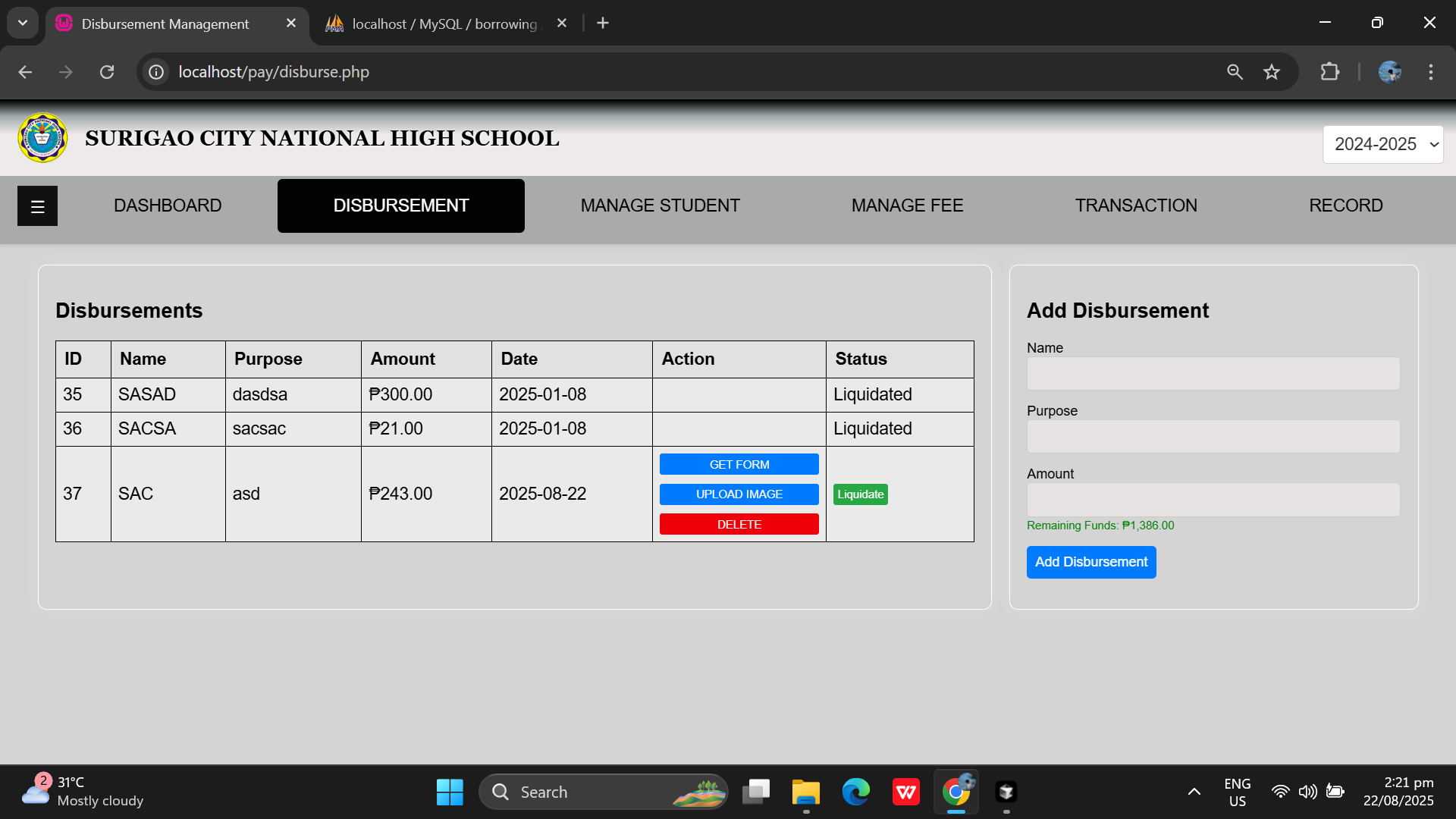The width and height of the screenshot is (1456, 819).
Task: Expand hidden icons in the system tray
Action: (x=1194, y=791)
